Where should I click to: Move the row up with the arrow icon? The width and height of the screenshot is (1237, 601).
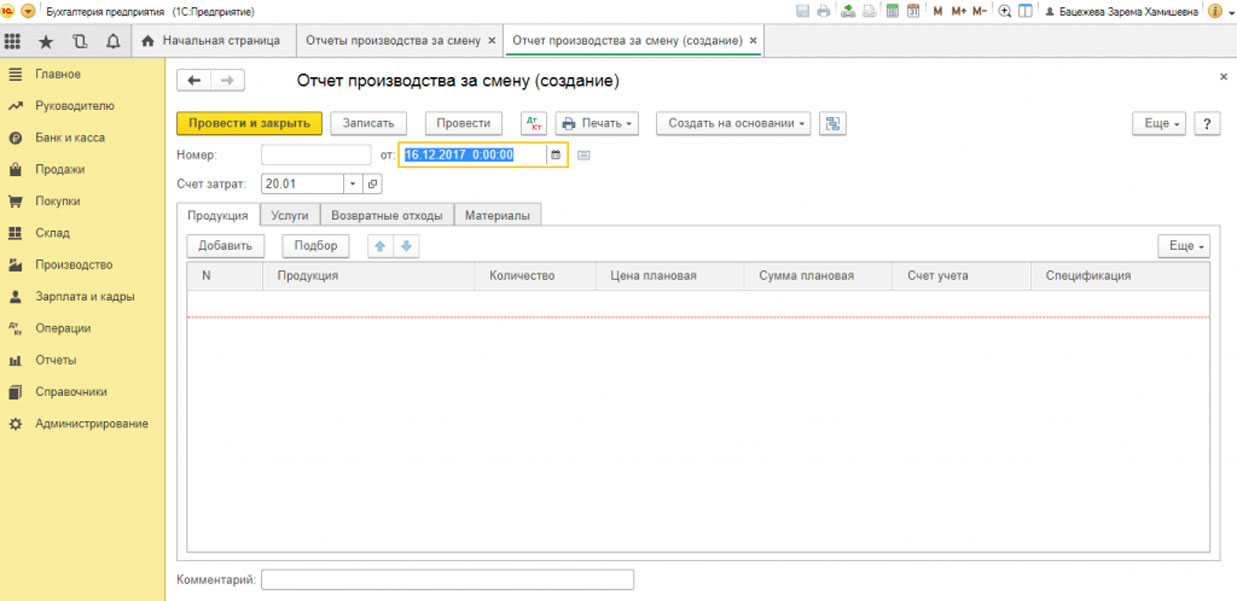(380, 246)
